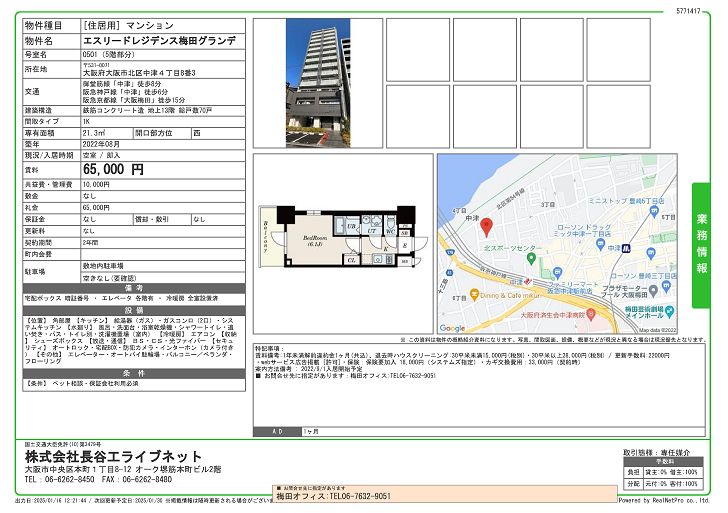
Task: Click the 阪急京都線「大阪梅田」徒歩15分 line
Action: (134, 100)
